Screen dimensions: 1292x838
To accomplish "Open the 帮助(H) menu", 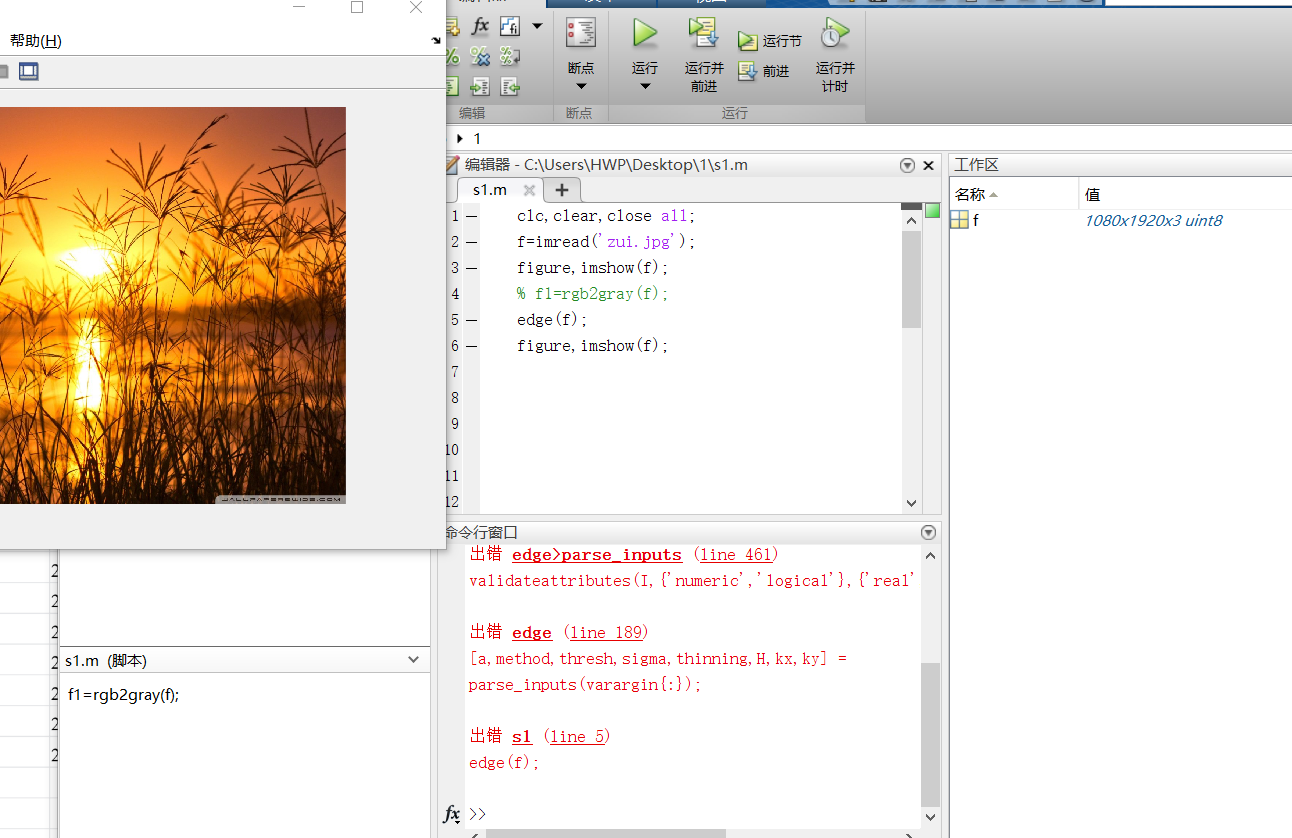I will click(x=35, y=40).
